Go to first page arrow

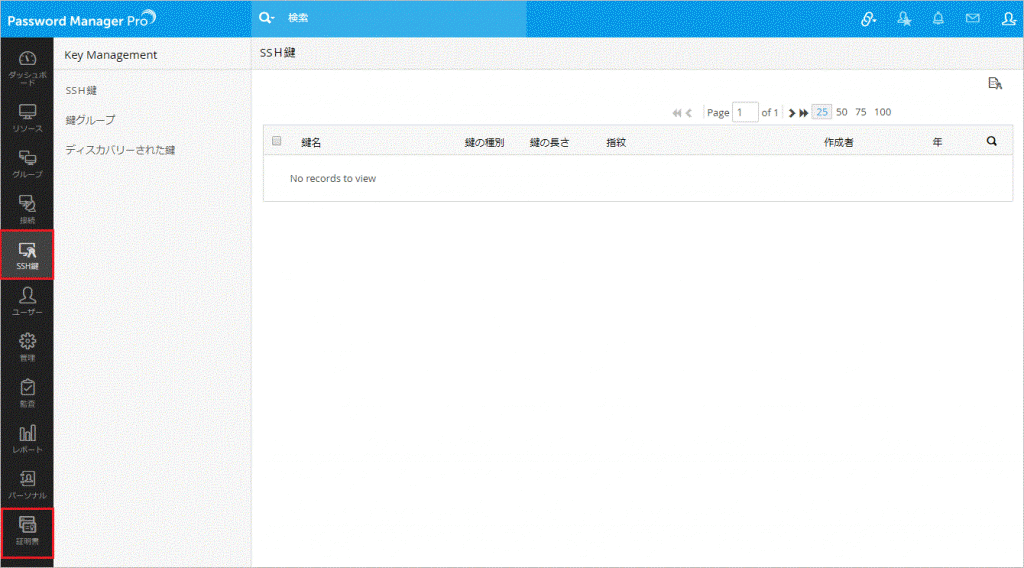click(677, 113)
